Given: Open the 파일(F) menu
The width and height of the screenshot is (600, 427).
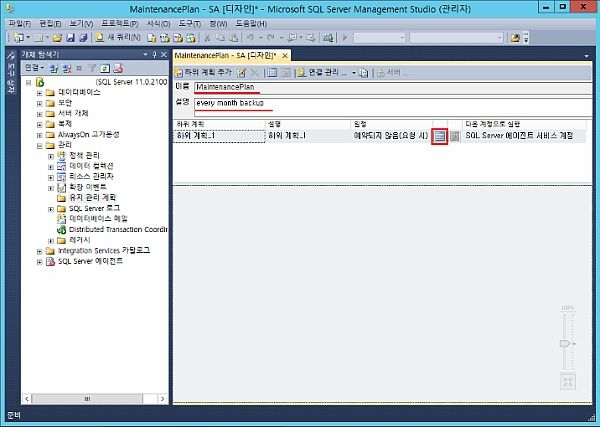Looking at the screenshot, I should 20,24.
